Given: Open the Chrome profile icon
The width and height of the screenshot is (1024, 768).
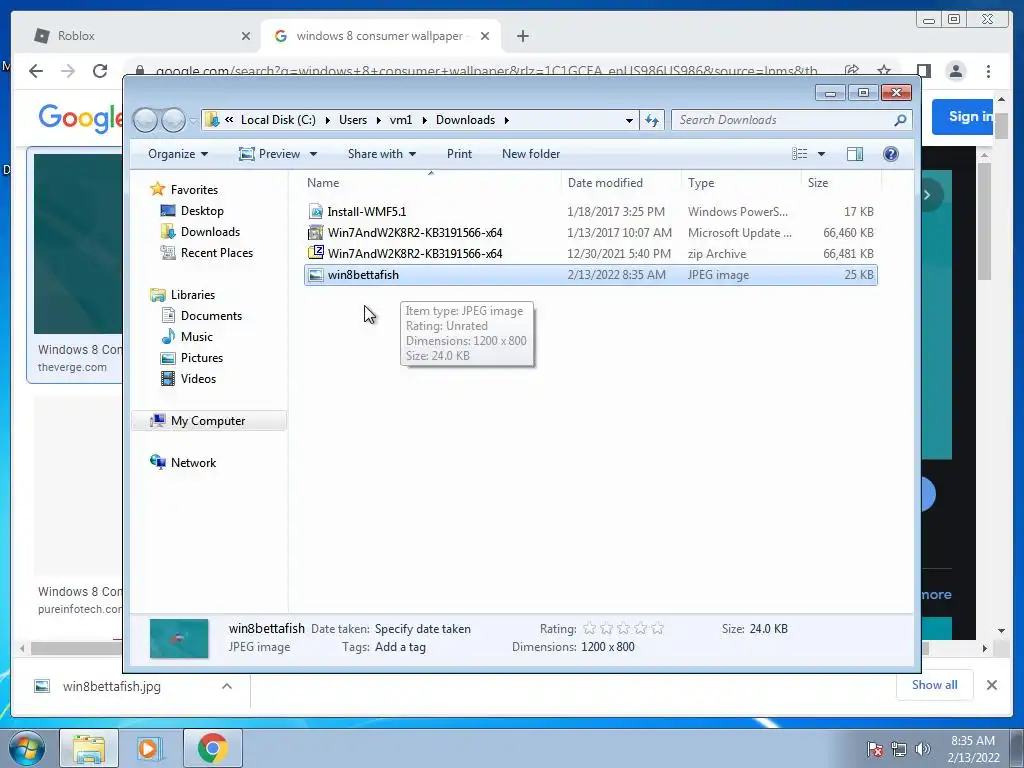Looking at the screenshot, I should pos(955,71).
